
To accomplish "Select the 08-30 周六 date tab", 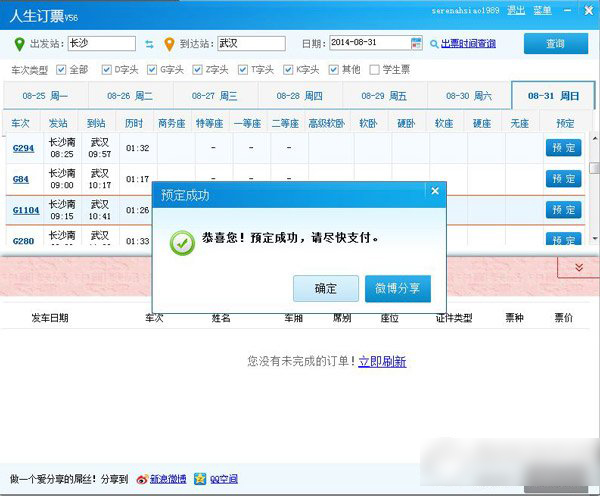I will (469, 96).
